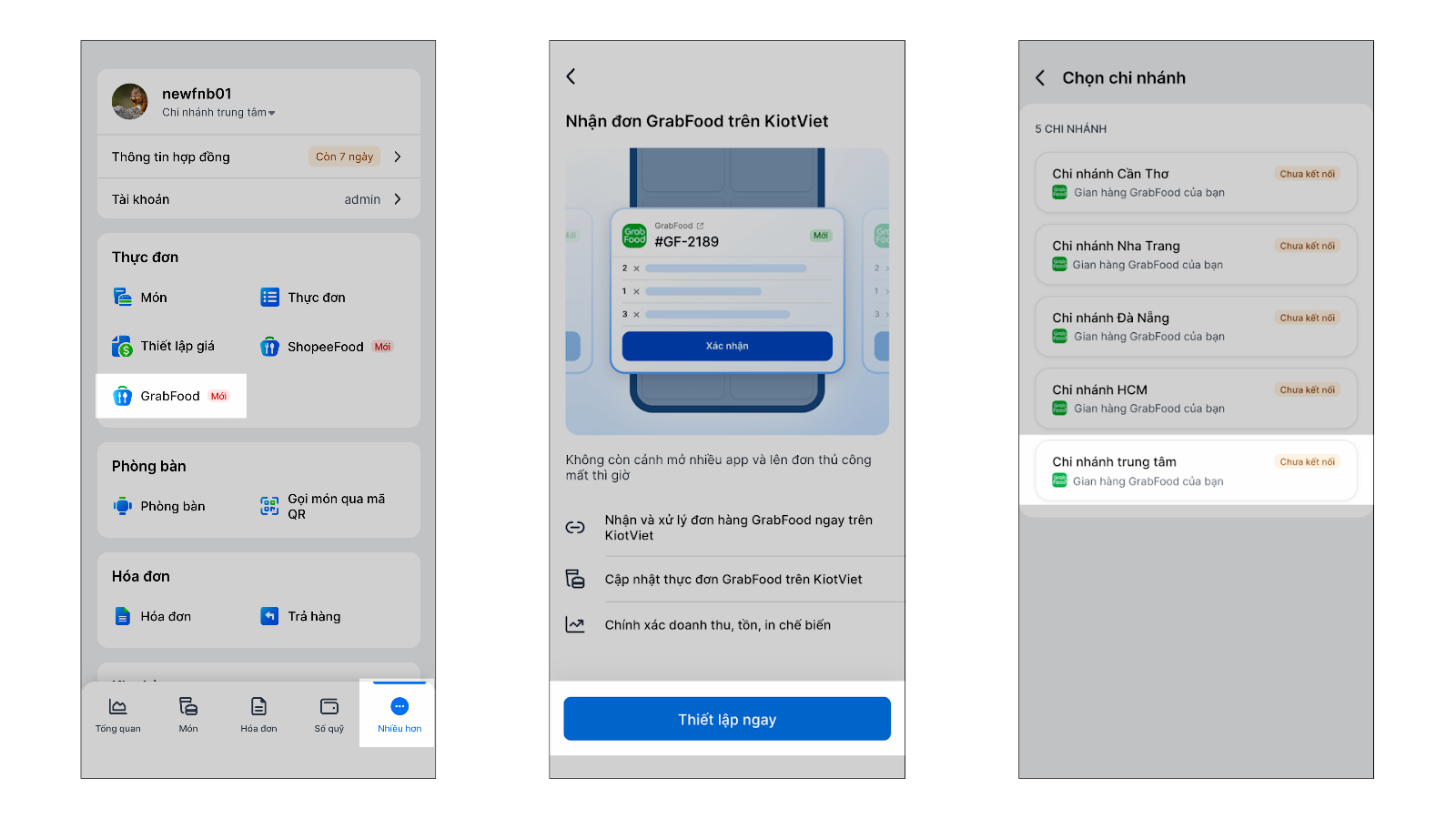1456x819 pixels.
Task: Tap Chưa kết nối status for Đà Nẵng
Action: click(x=1307, y=318)
